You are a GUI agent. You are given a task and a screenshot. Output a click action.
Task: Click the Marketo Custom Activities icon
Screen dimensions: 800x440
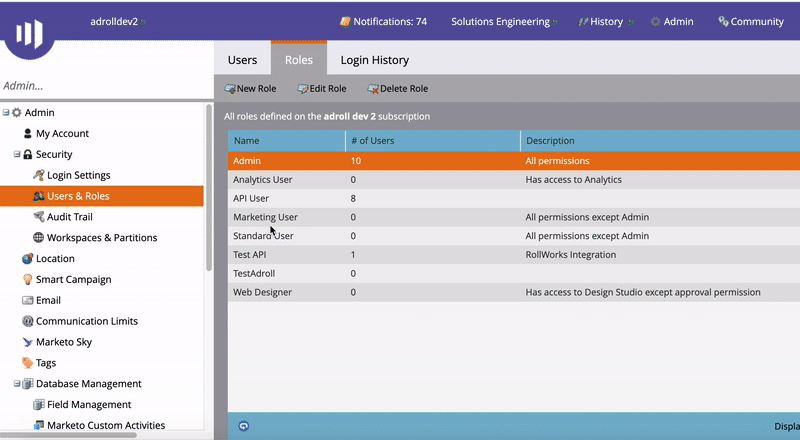click(x=39, y=425)
